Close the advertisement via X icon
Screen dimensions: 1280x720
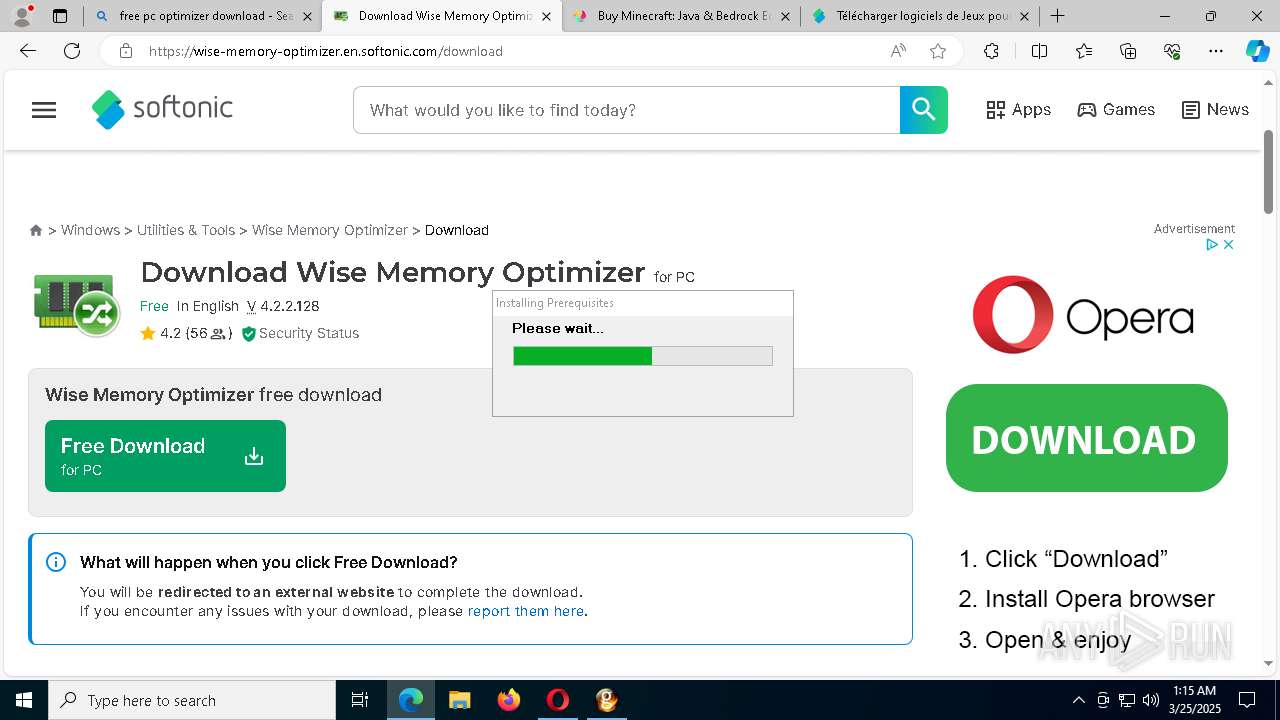click(x=1229, y=245)
